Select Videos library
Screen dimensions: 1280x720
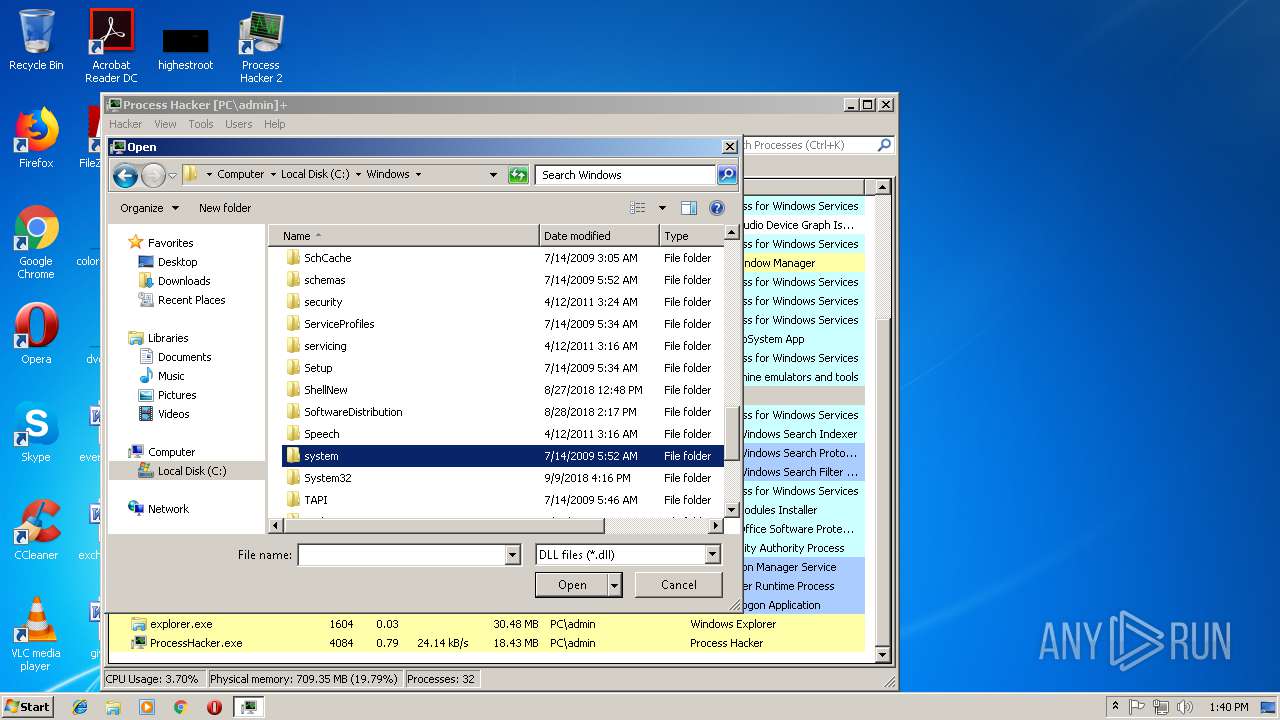[173, 414]
